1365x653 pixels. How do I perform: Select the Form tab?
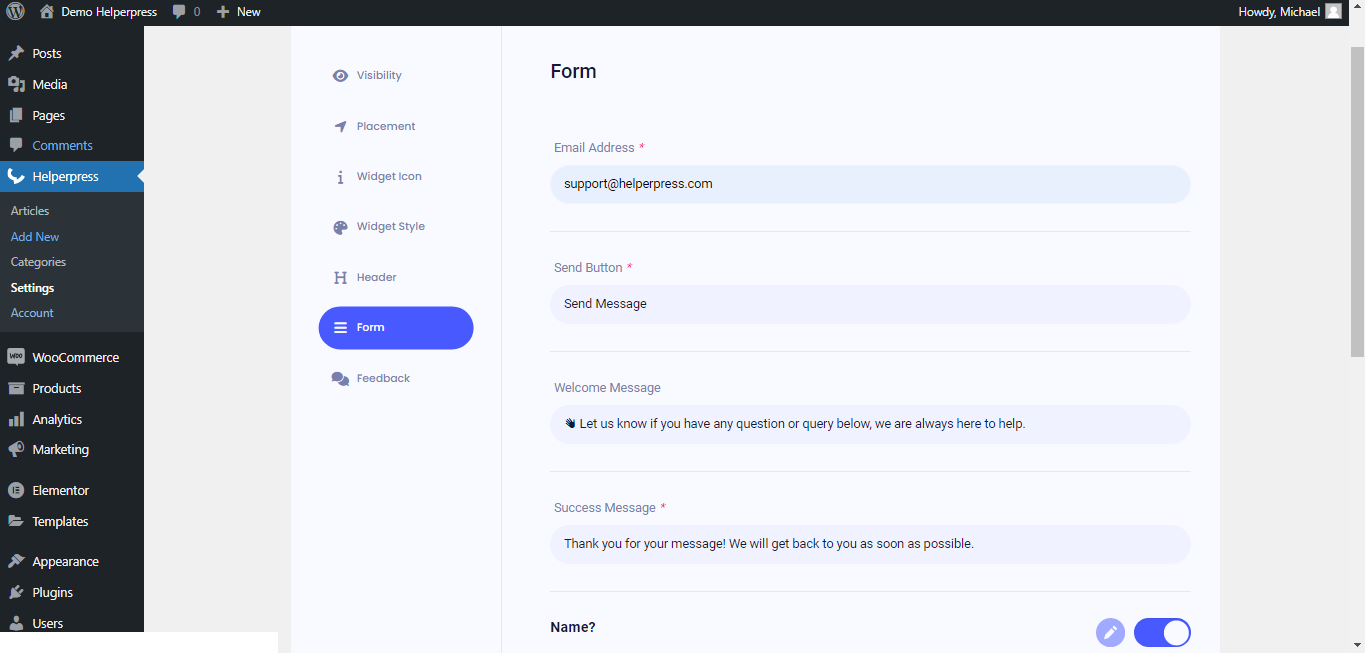pyautogui.click(x=396, y=328)
